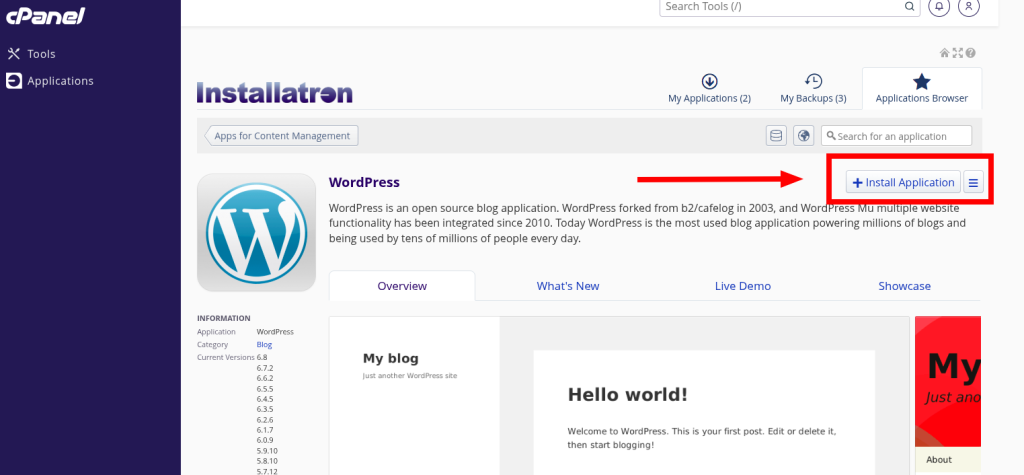Open the My blog Hello world screenshot
The width and height of the screenshot is (1024, 475).
click(619, 396)
